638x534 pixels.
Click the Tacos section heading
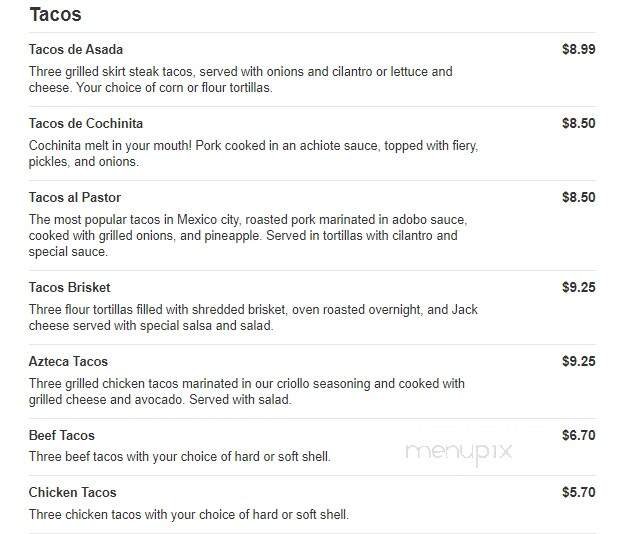(x=56, y=15)
